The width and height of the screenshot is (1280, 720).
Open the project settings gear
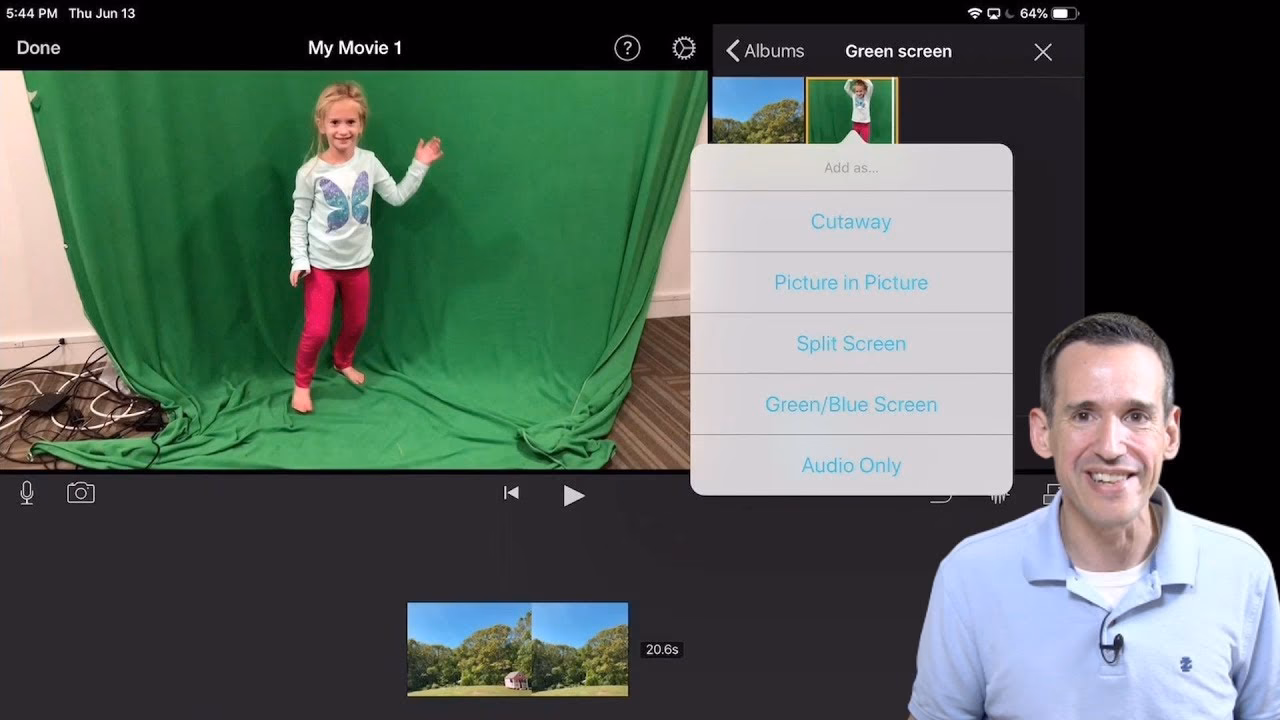(x=683, y=47)
